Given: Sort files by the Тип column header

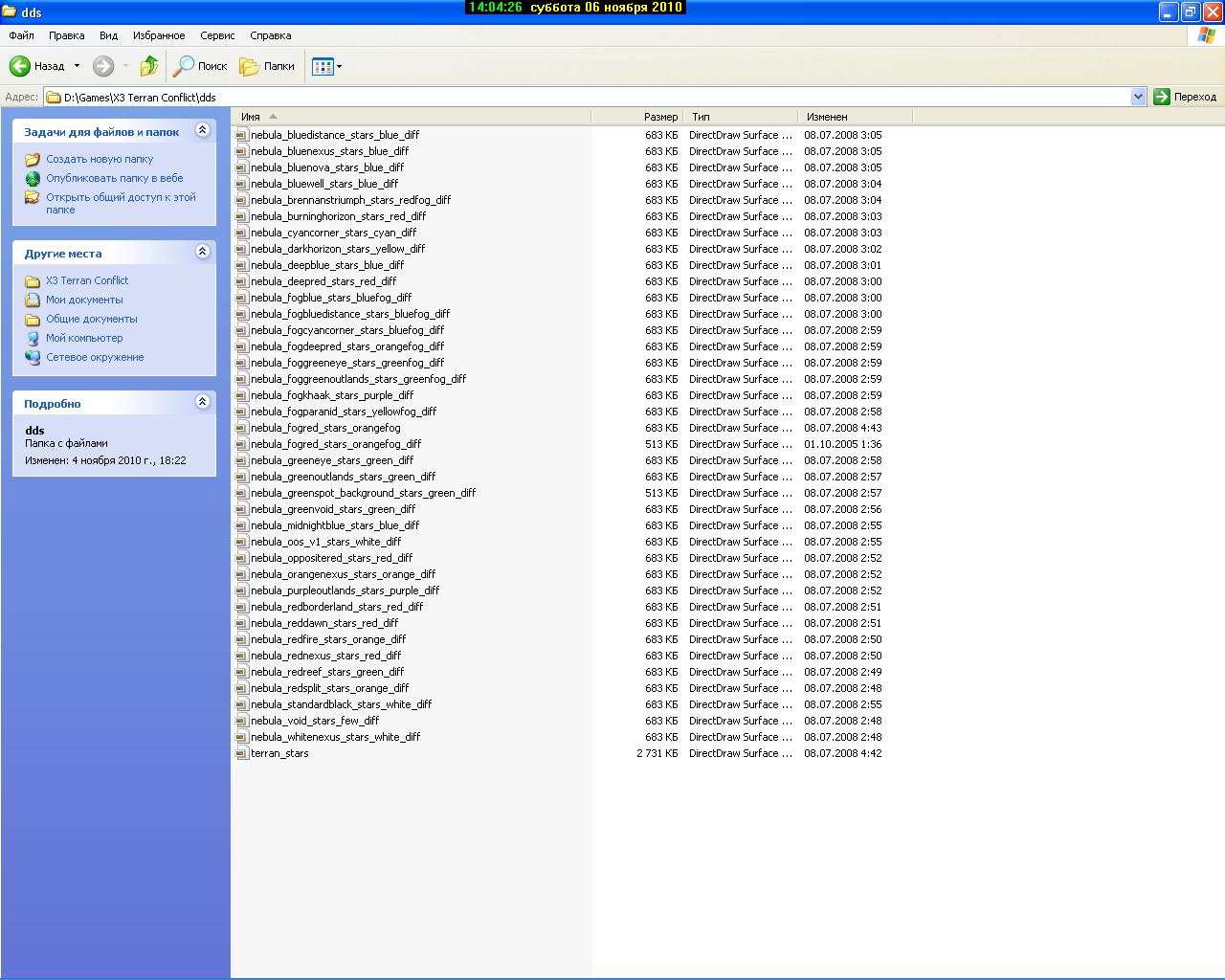Looking at the screenshot, I should pos(740,117).
